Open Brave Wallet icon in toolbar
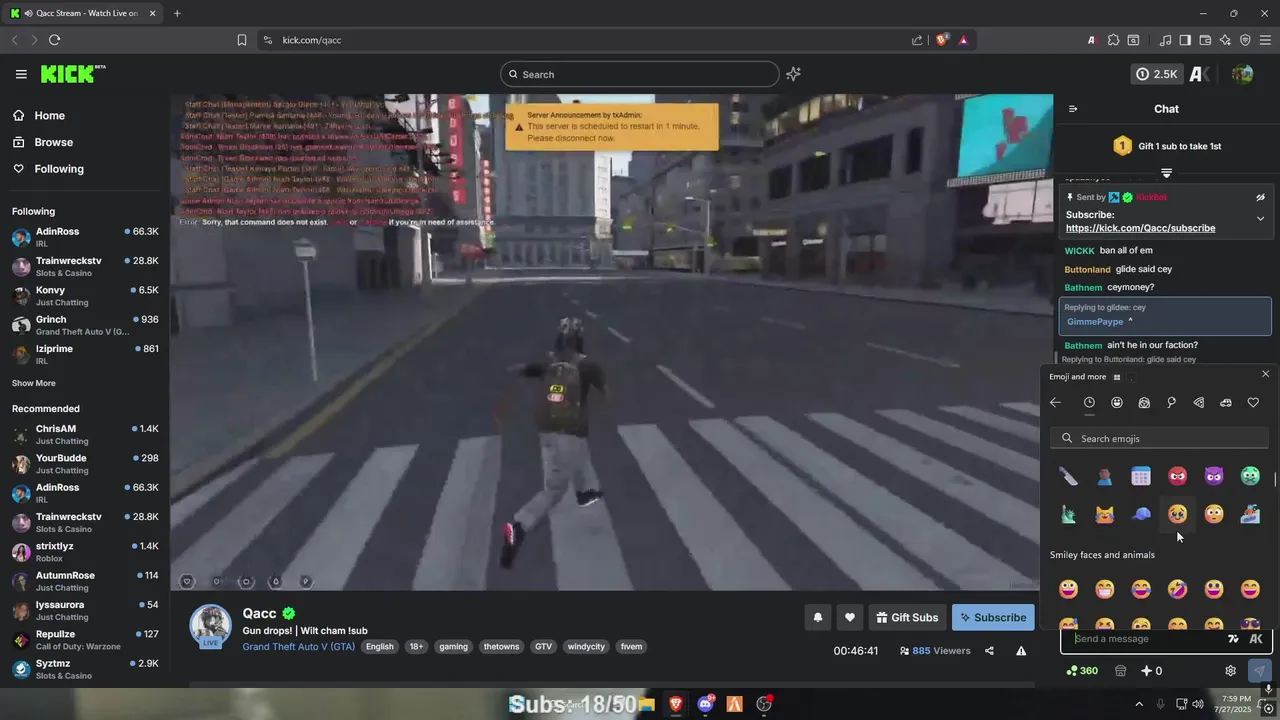 1205,40
